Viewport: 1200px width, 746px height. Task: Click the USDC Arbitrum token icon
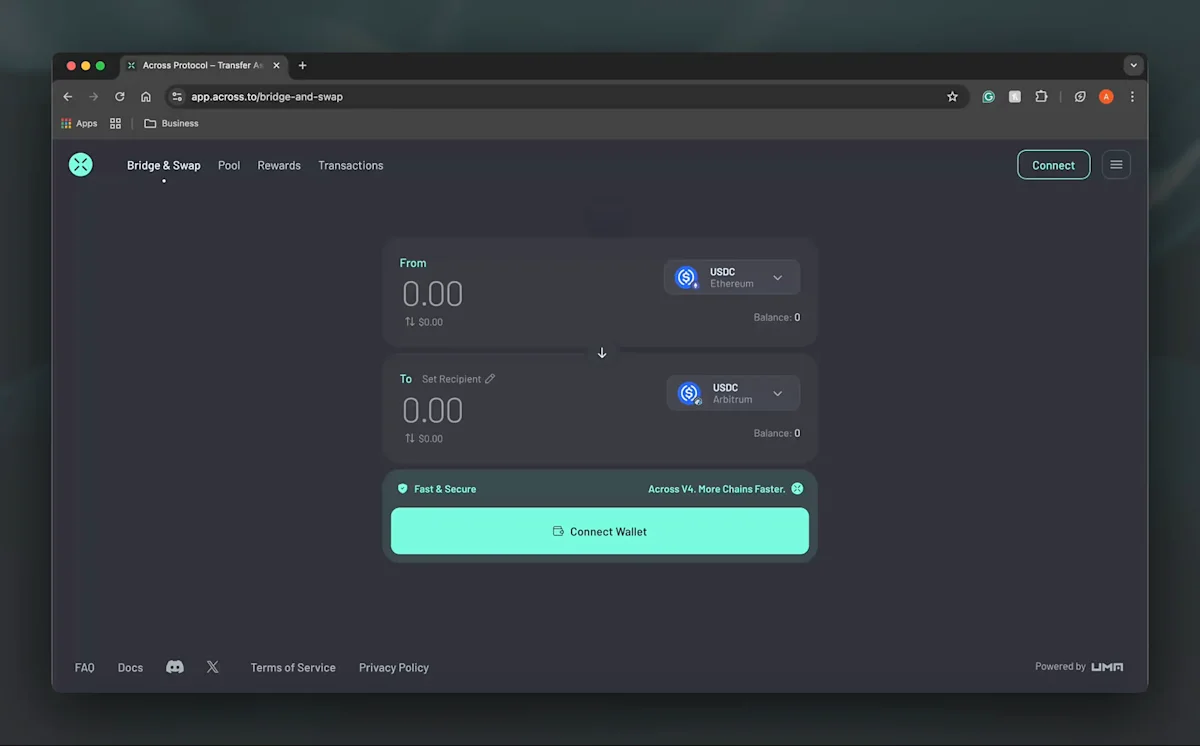(x=689, y=394)
